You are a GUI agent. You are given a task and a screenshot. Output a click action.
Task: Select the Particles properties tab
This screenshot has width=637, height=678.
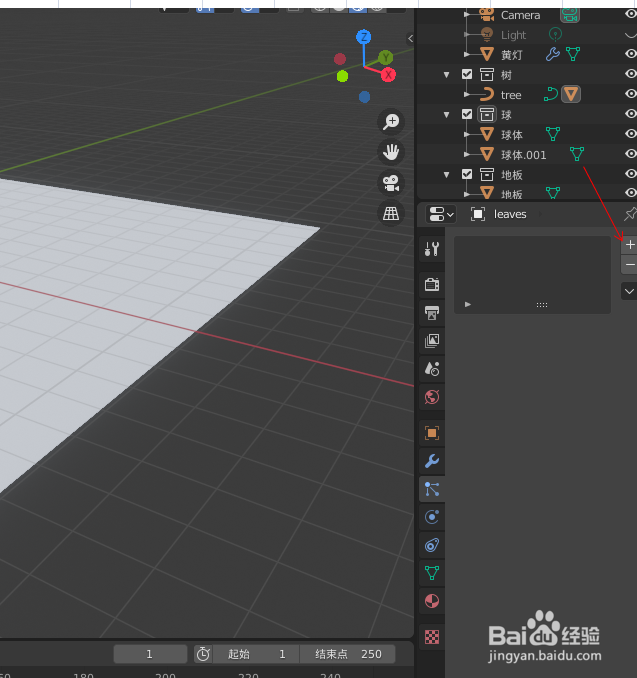[432, 489]
